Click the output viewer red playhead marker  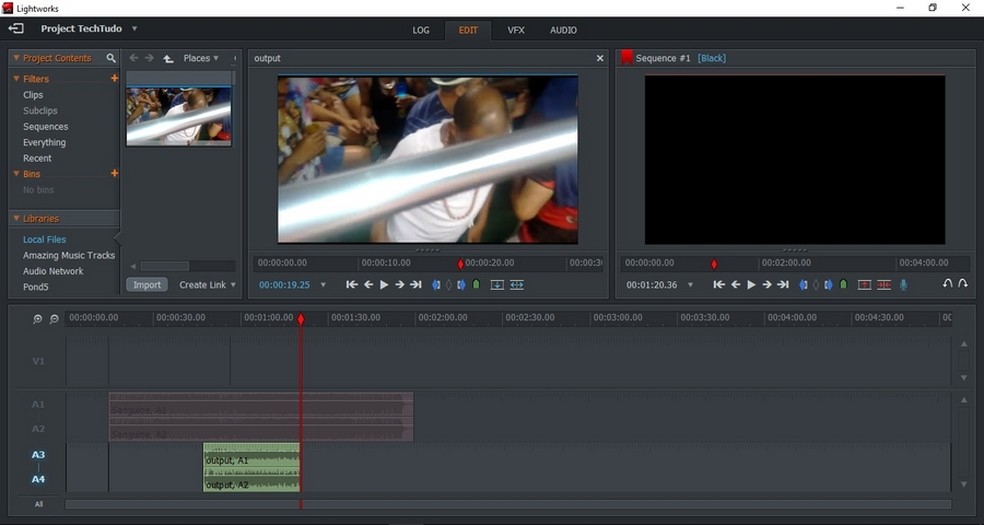pyautogui.click(x=461, y=264)
